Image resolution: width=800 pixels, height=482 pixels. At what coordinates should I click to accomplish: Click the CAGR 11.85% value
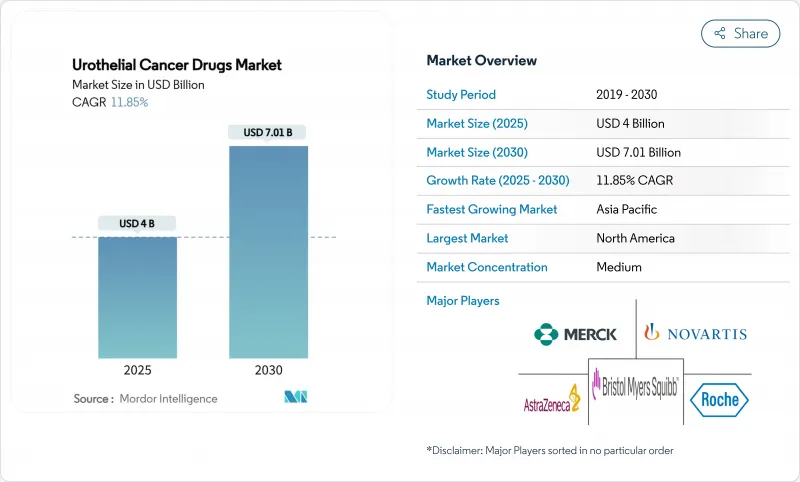pyautogui.click(x=128, y=102)
